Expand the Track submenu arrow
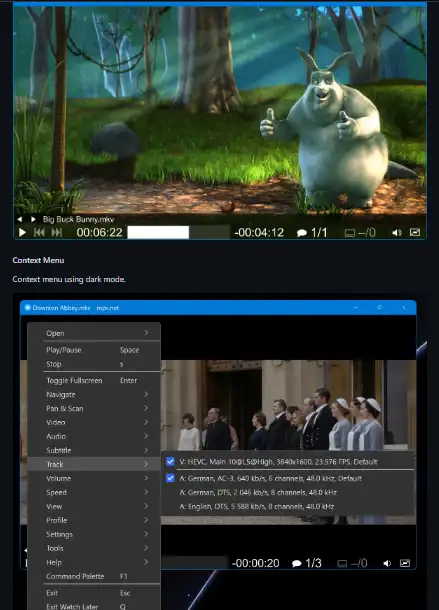Viewport: 439px width, 610px height. point(146,464)
